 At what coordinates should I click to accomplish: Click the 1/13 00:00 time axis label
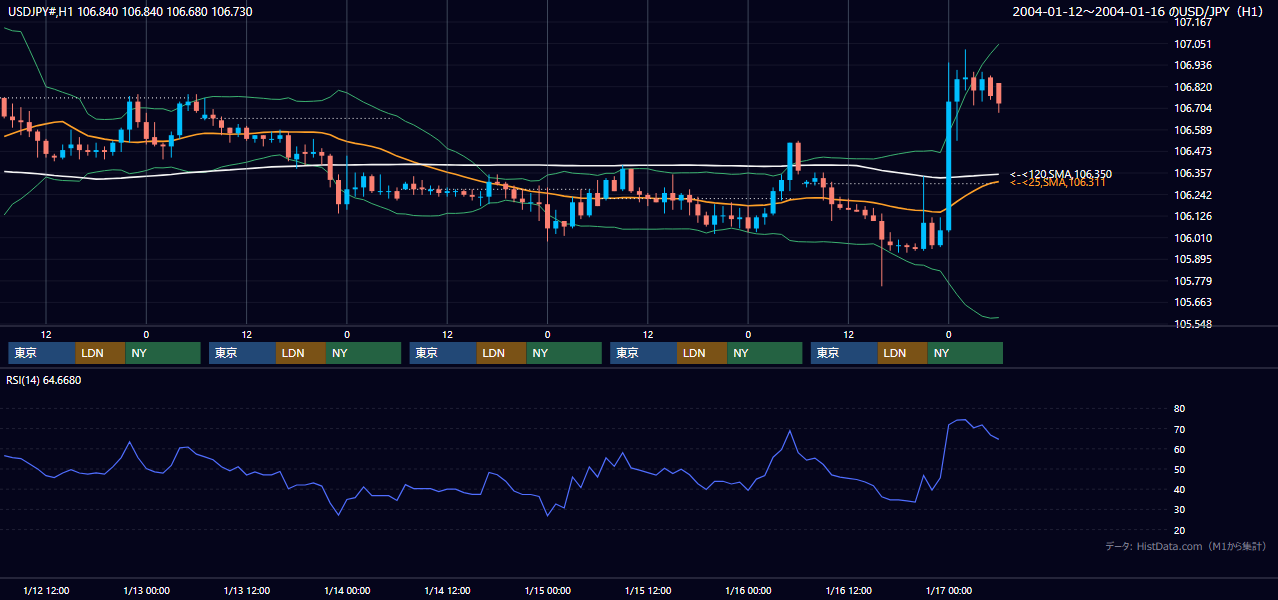tap(146, 591)
